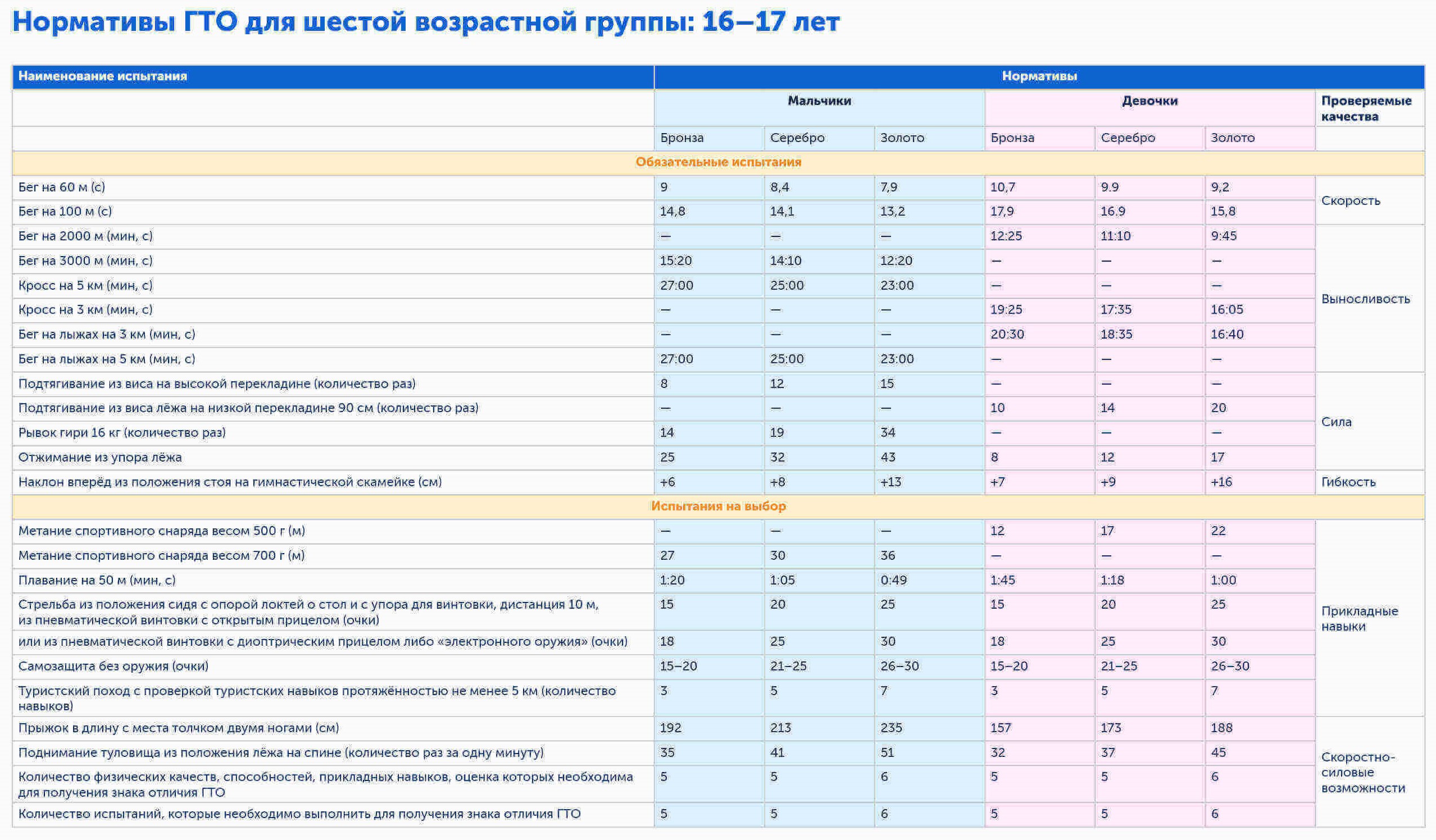Click the 'Гибкость' quality cell

click(1348, 482)
